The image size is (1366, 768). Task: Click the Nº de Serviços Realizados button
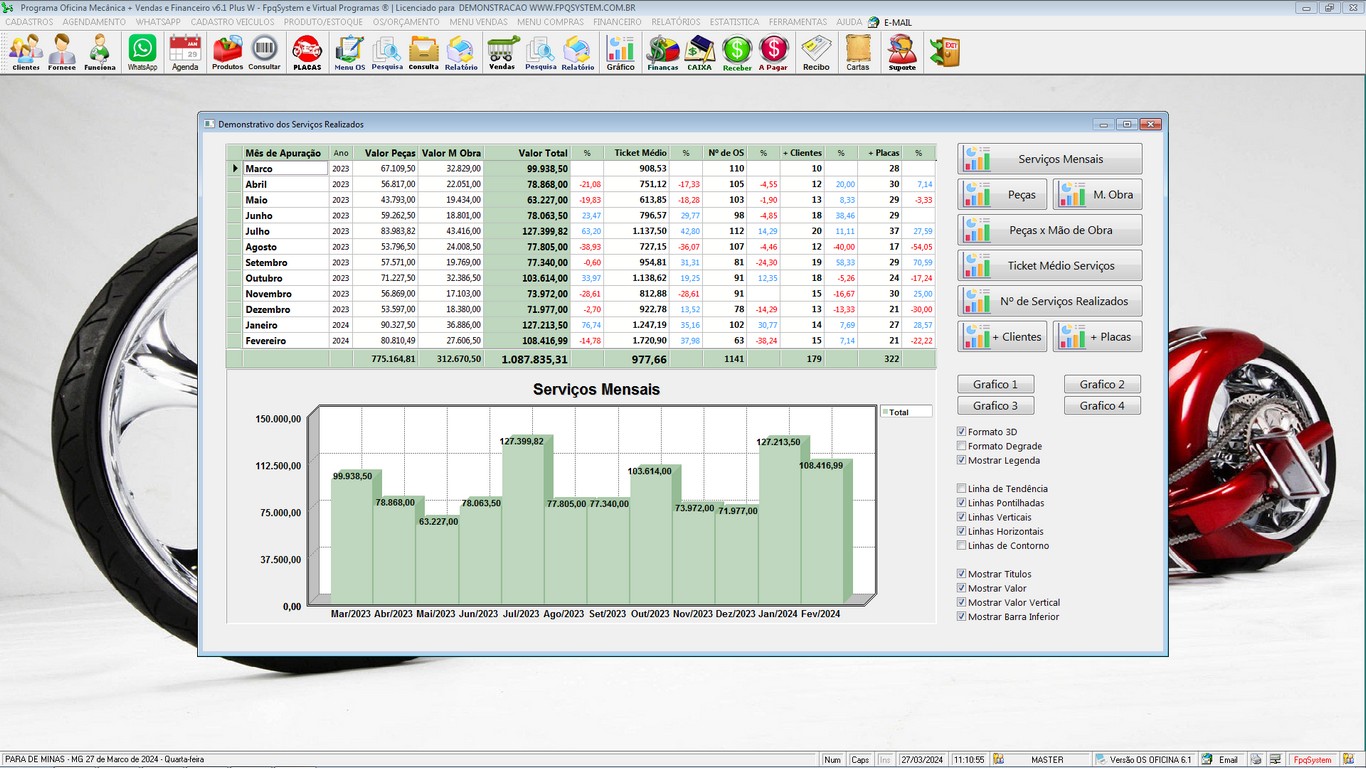pos(1050,301)
